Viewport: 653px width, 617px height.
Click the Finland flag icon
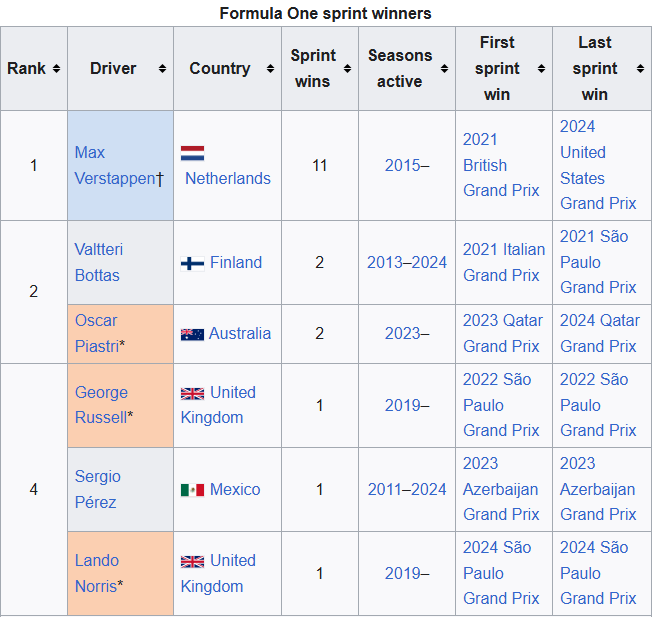coord(192,263)
